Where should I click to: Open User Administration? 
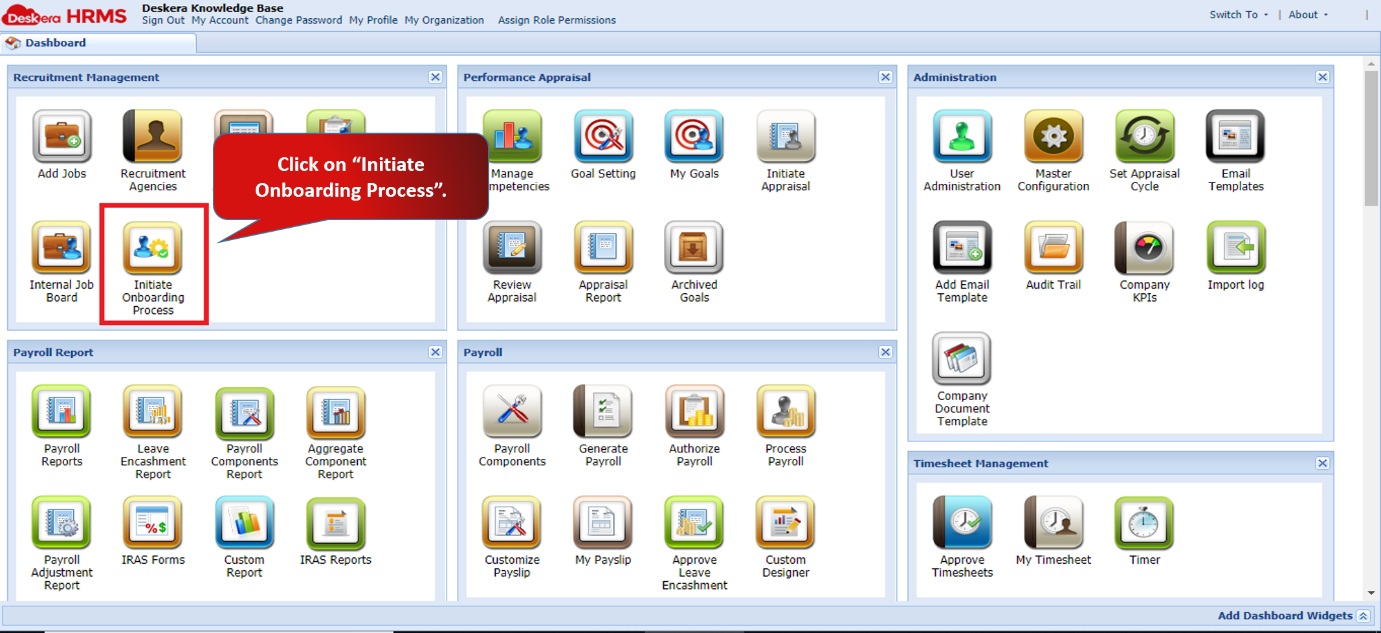point(962,136)
